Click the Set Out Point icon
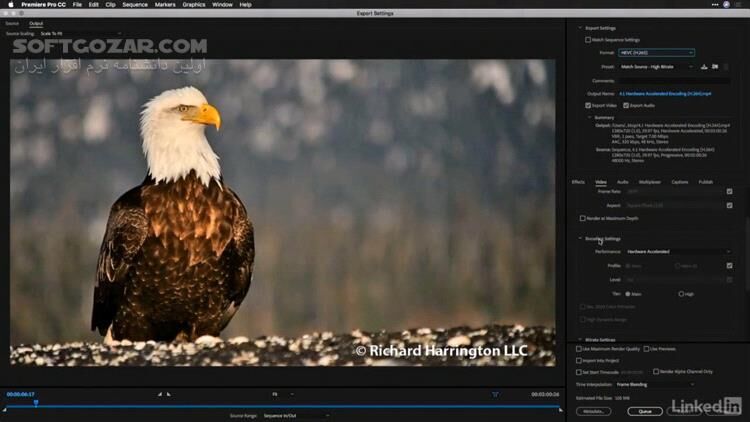 [x=168, y=394]
